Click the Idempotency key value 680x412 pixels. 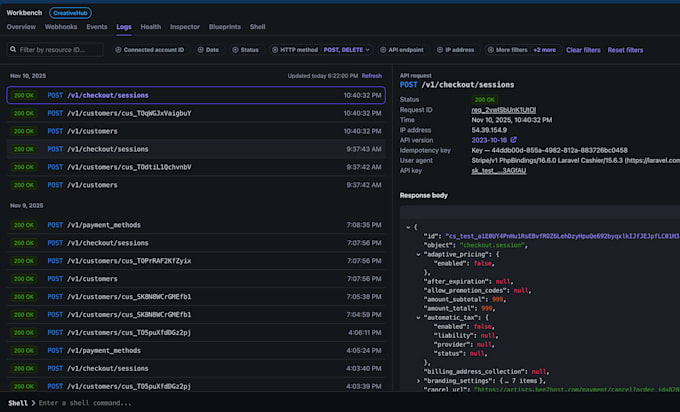(x=549, y=150)
